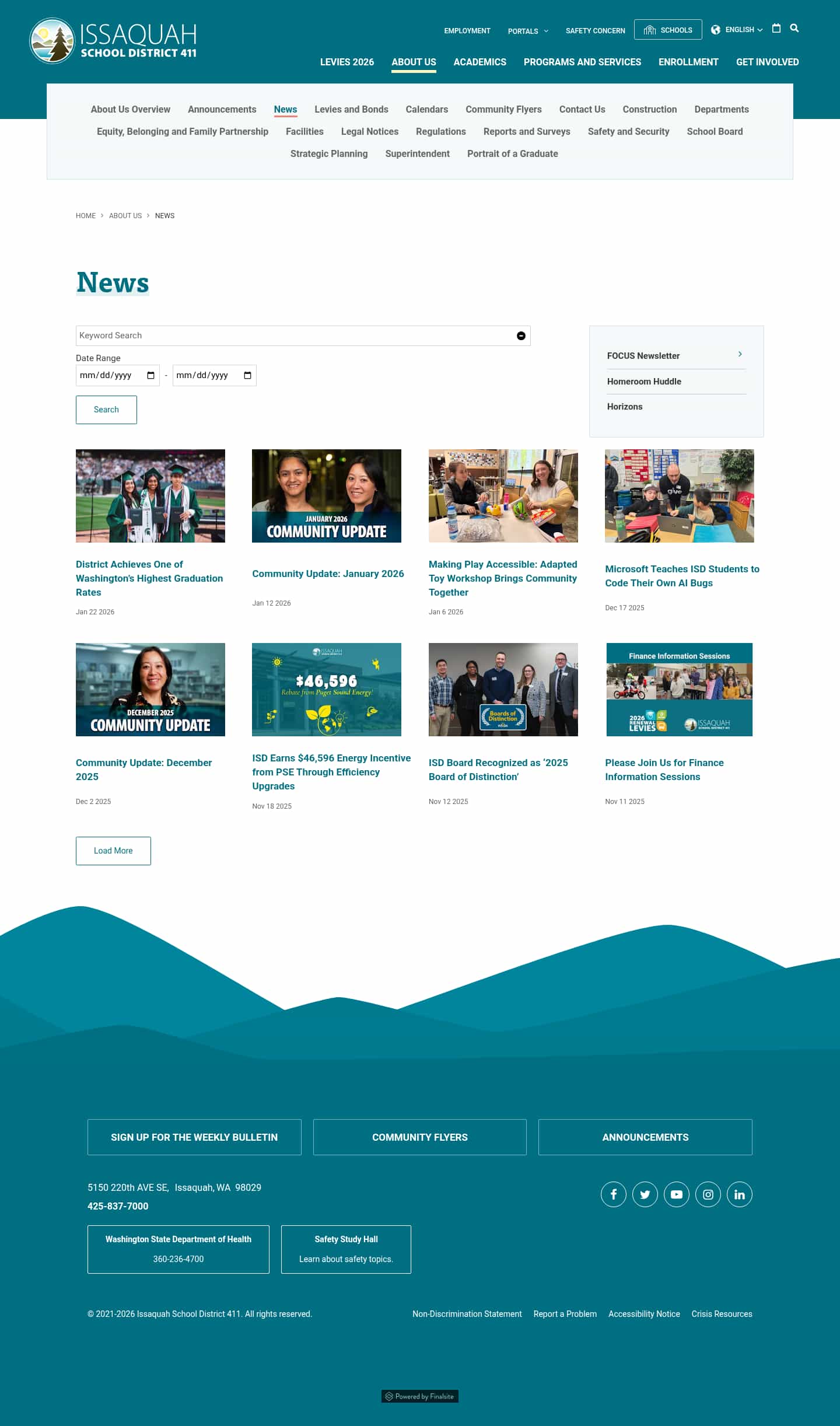Click the Employment link

pyautogui.click(x=467, y=31)
